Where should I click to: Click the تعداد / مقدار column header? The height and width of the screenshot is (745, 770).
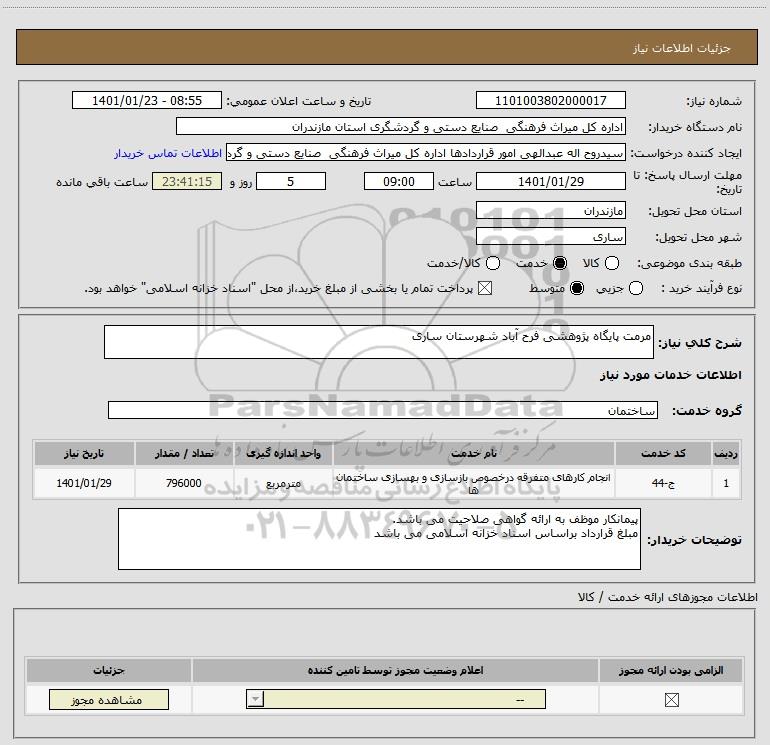point(184,453)
